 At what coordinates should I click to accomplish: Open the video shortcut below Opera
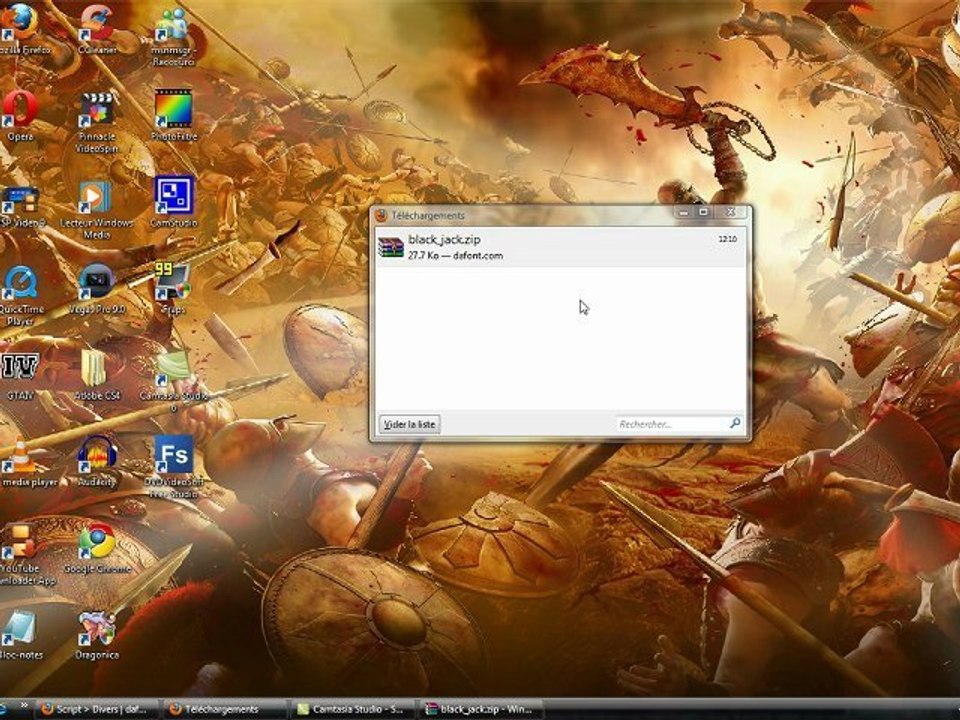(23, 208)
